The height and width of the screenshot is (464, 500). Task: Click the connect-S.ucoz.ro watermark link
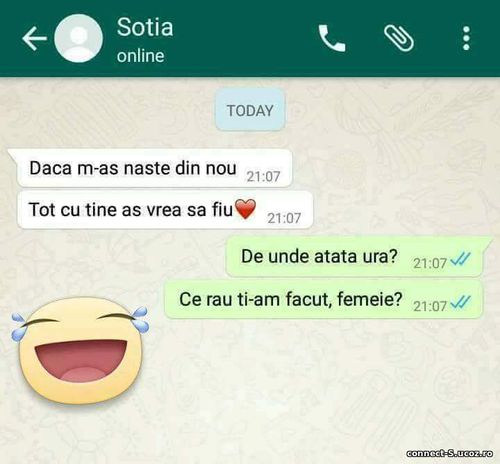450,453
